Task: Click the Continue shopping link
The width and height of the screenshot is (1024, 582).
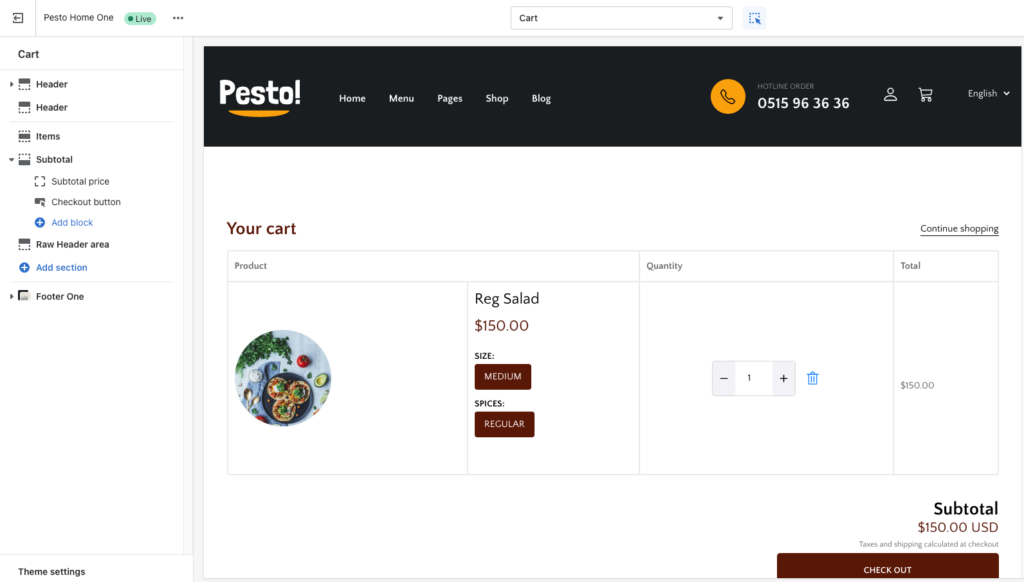Action: [x=959, y=229]
